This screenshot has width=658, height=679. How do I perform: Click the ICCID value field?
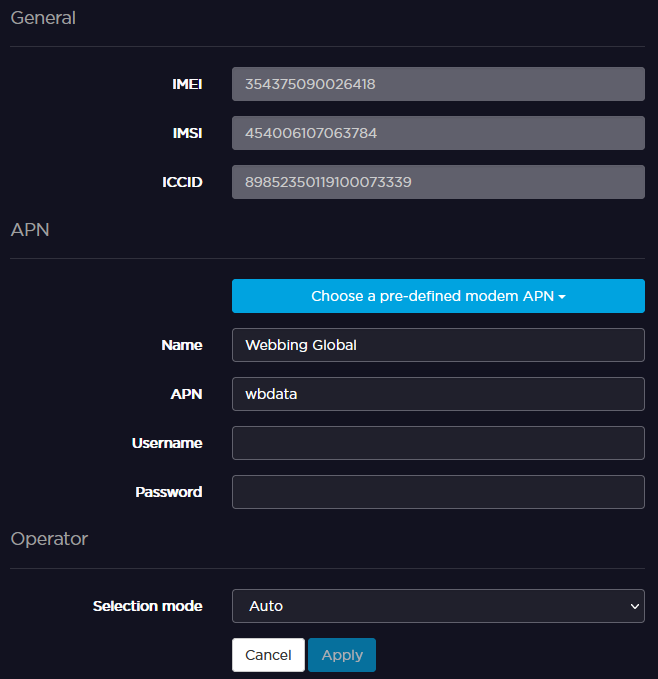(438, 182)
